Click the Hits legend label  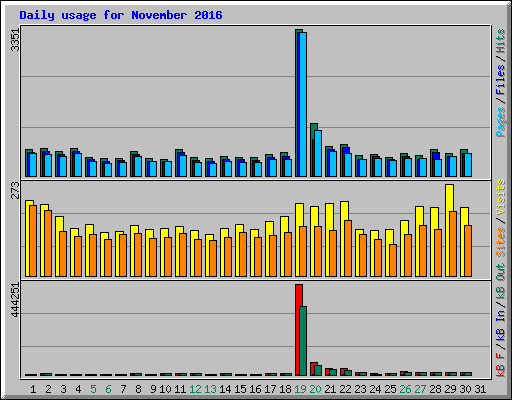pos(500,41)
